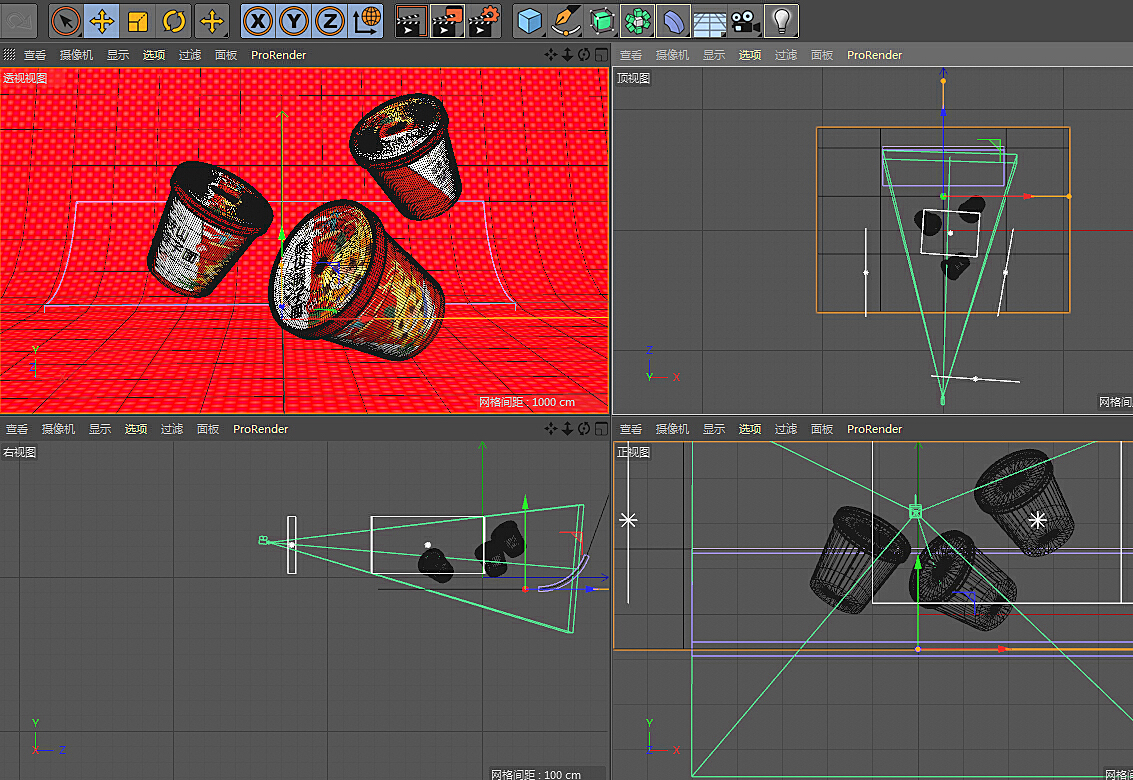Click the 透视视图 viewport label
Screen dimensions: 1133x780
[x=25, y=78]
